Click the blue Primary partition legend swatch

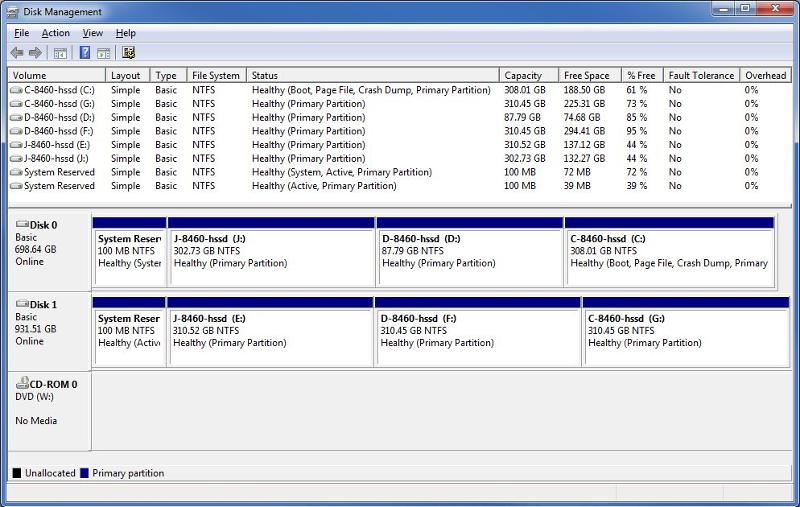(84, 473)
